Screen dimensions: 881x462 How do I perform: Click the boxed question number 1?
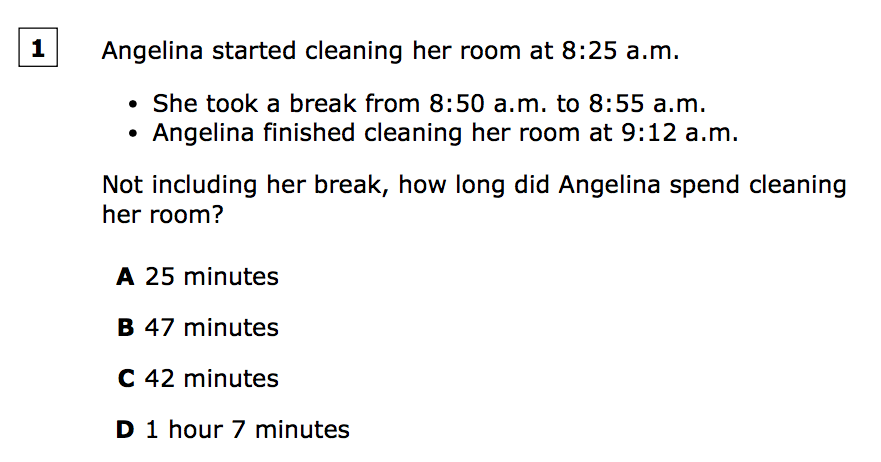point(38,50)
